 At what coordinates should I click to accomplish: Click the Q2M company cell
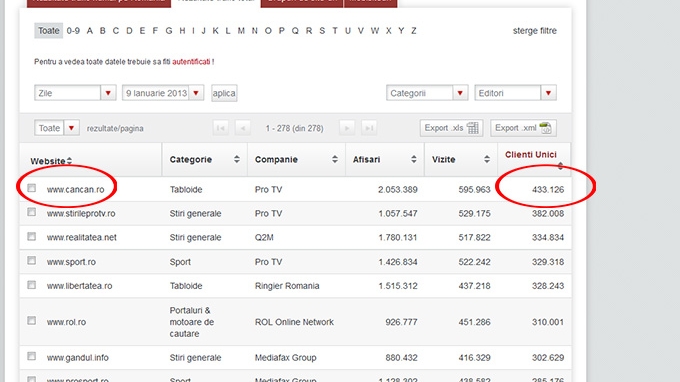264,237
